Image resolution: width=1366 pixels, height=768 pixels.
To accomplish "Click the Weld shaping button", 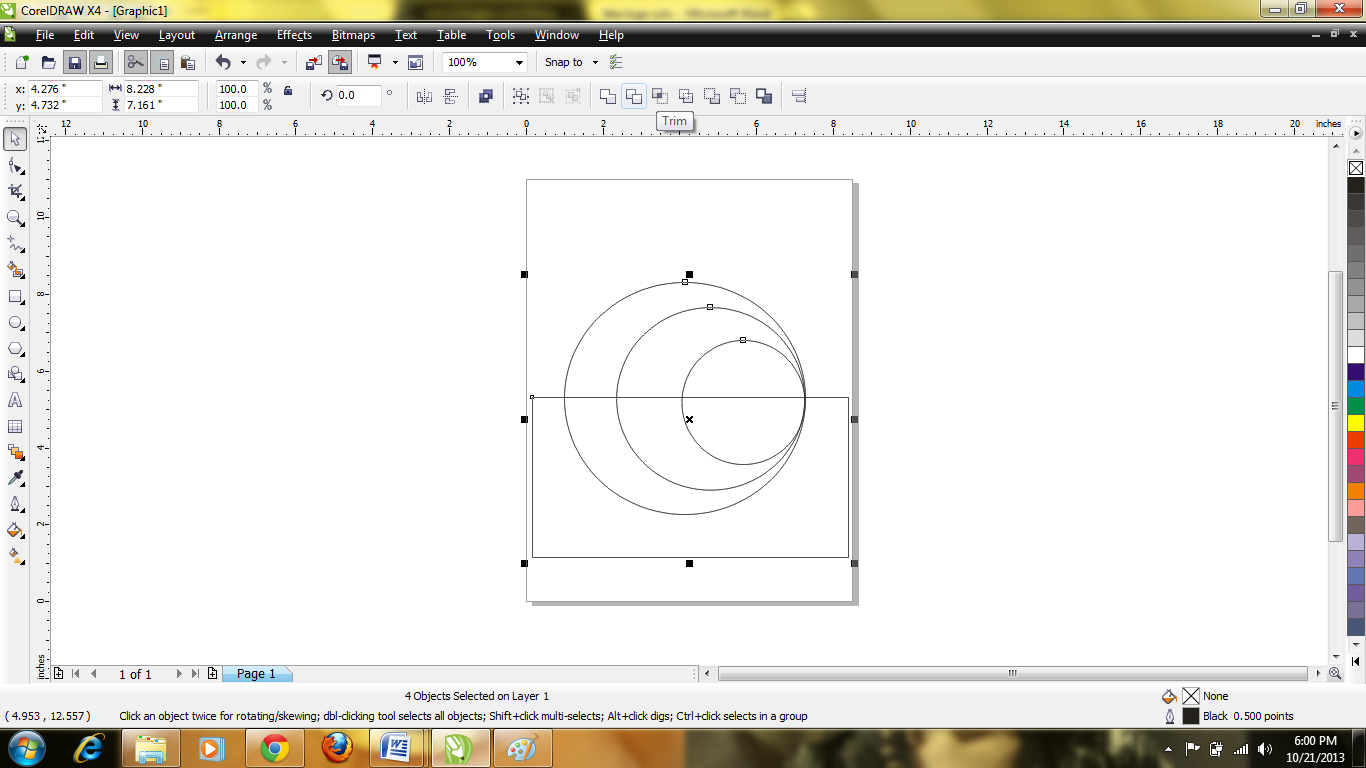I will (x=608, y=96).
